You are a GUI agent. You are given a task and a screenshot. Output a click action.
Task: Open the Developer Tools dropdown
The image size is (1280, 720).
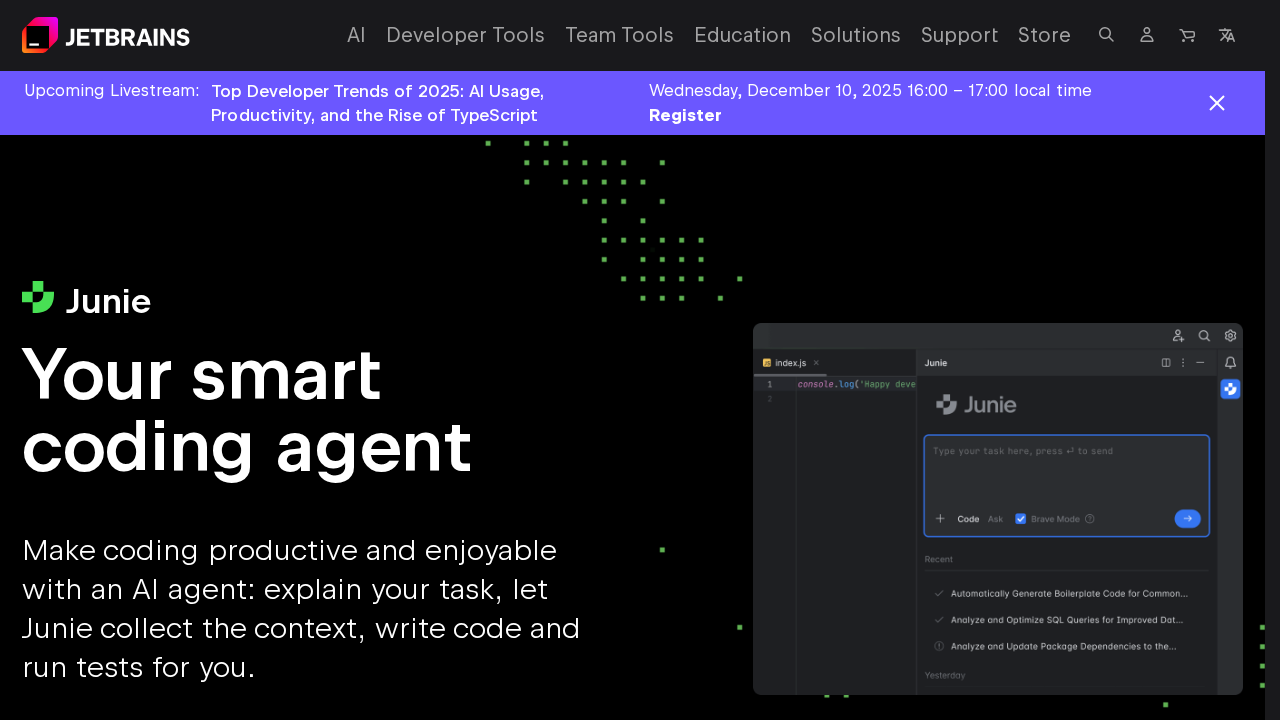point(465,34)
